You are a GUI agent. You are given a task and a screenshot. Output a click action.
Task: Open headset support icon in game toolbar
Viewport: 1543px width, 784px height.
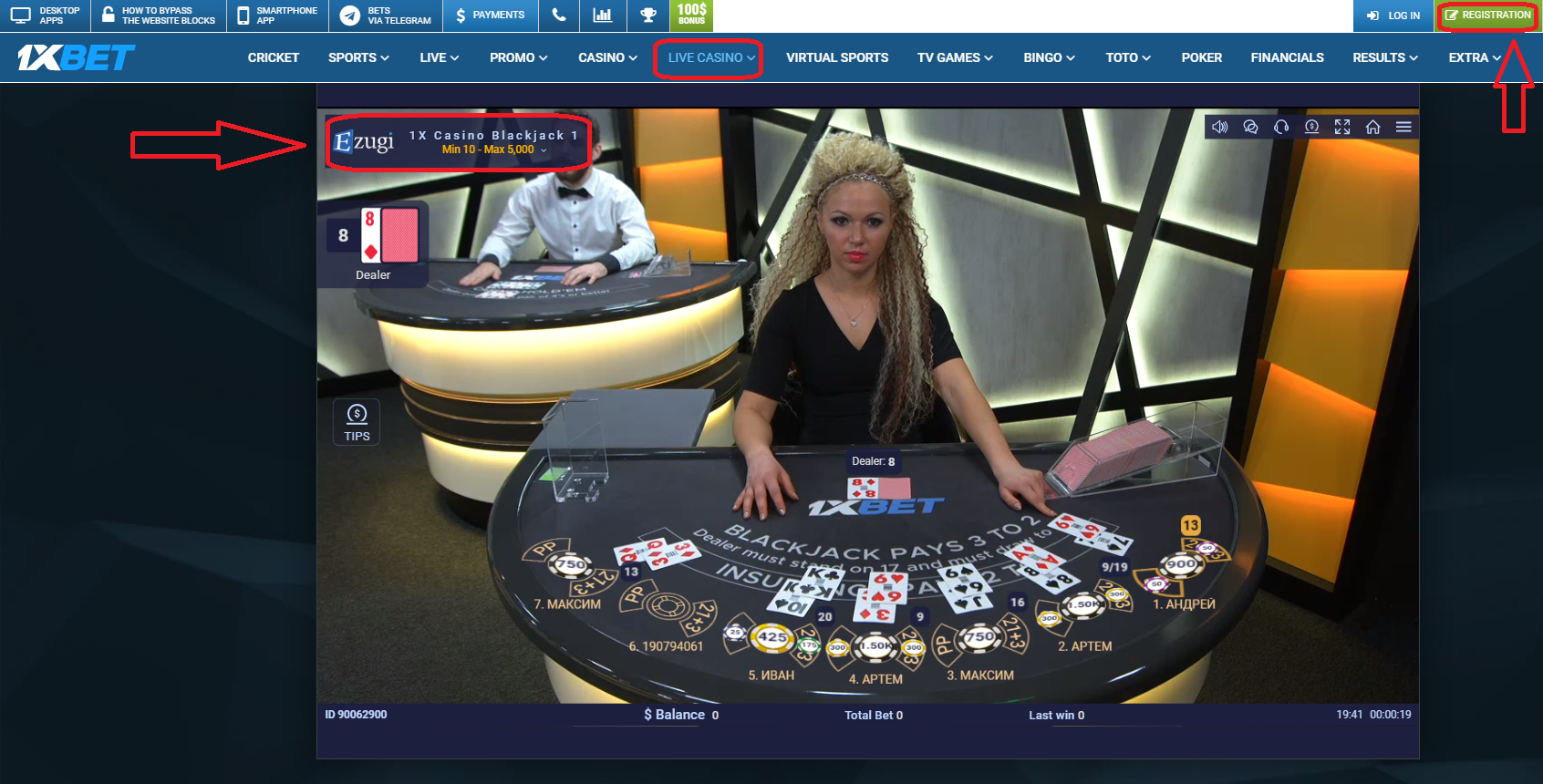pyautogui.click(x=1281, y=127)
